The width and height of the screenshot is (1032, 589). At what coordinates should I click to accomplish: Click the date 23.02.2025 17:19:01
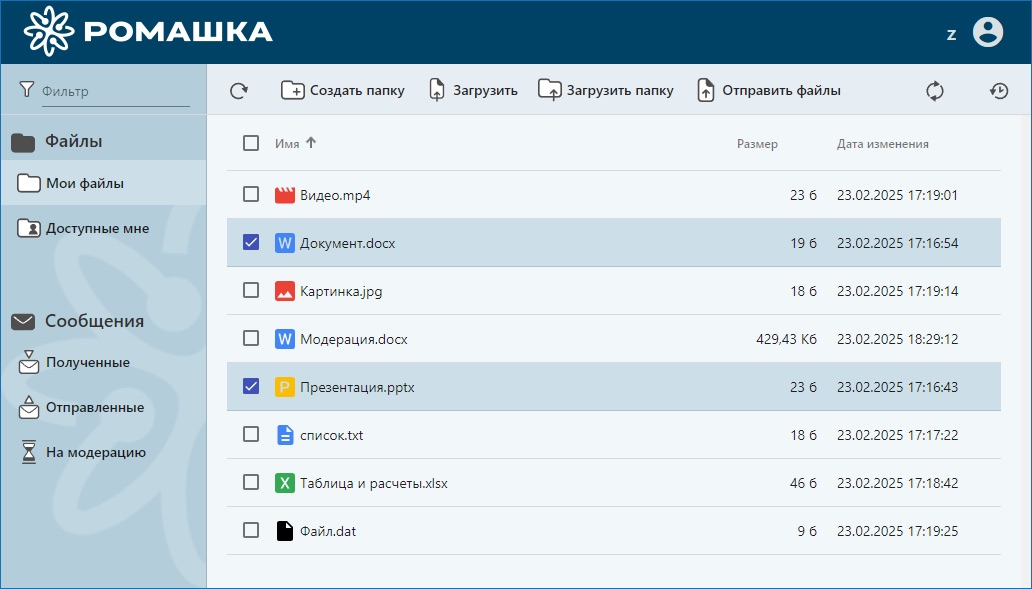coord(898,195)
